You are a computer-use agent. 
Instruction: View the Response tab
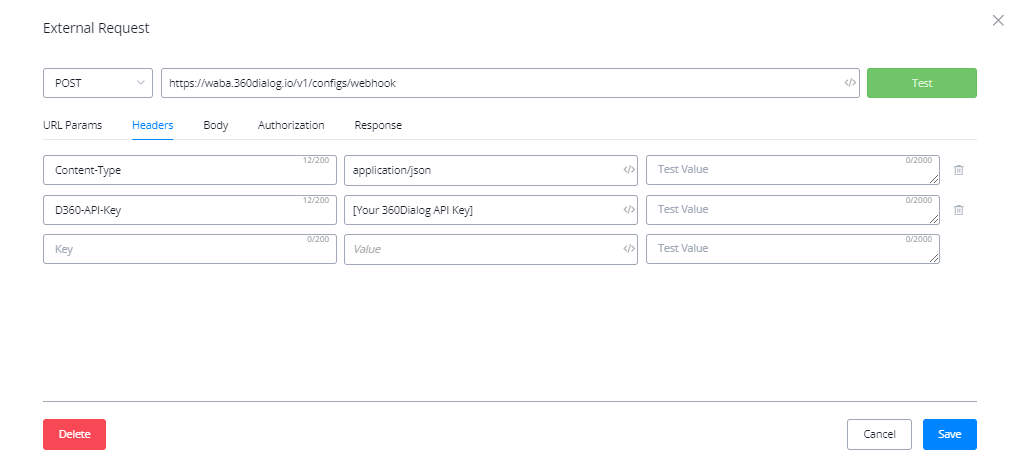(x=378, y=125)
